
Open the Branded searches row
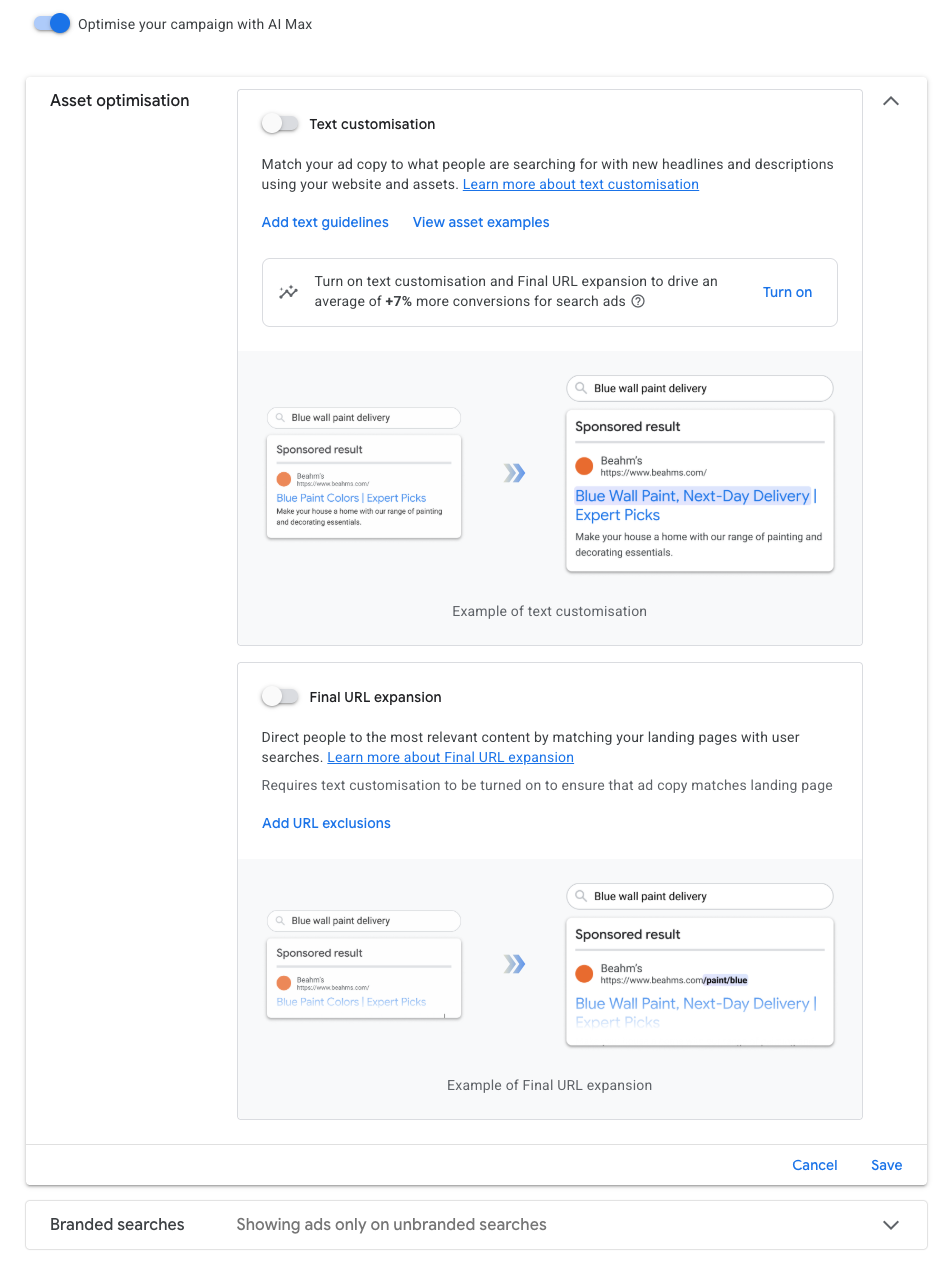coord(476,1225)
